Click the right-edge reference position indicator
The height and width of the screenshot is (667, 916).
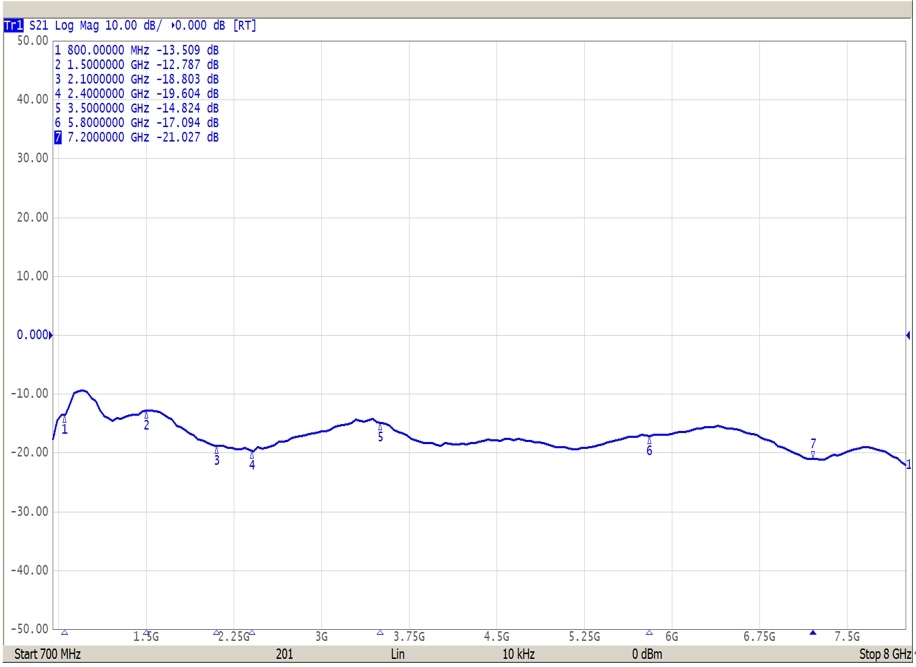click(908, 335)
